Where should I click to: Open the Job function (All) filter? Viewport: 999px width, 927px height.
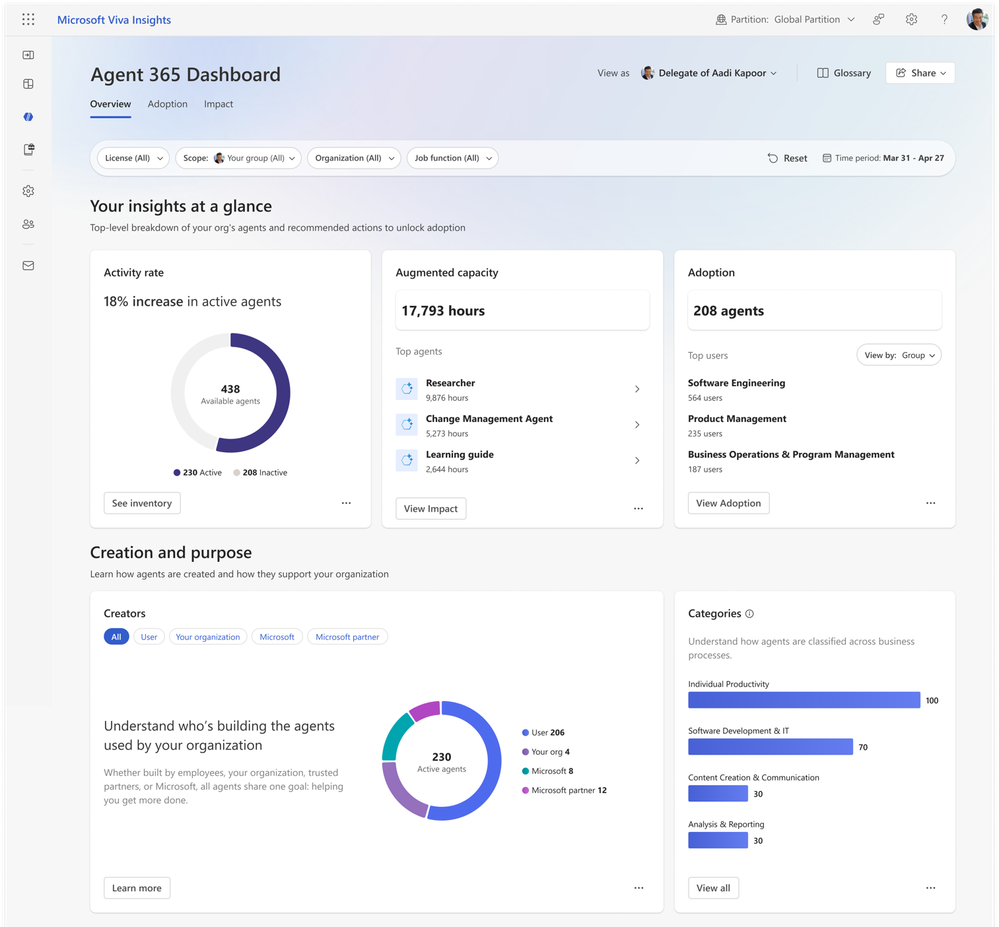point(452,158)
